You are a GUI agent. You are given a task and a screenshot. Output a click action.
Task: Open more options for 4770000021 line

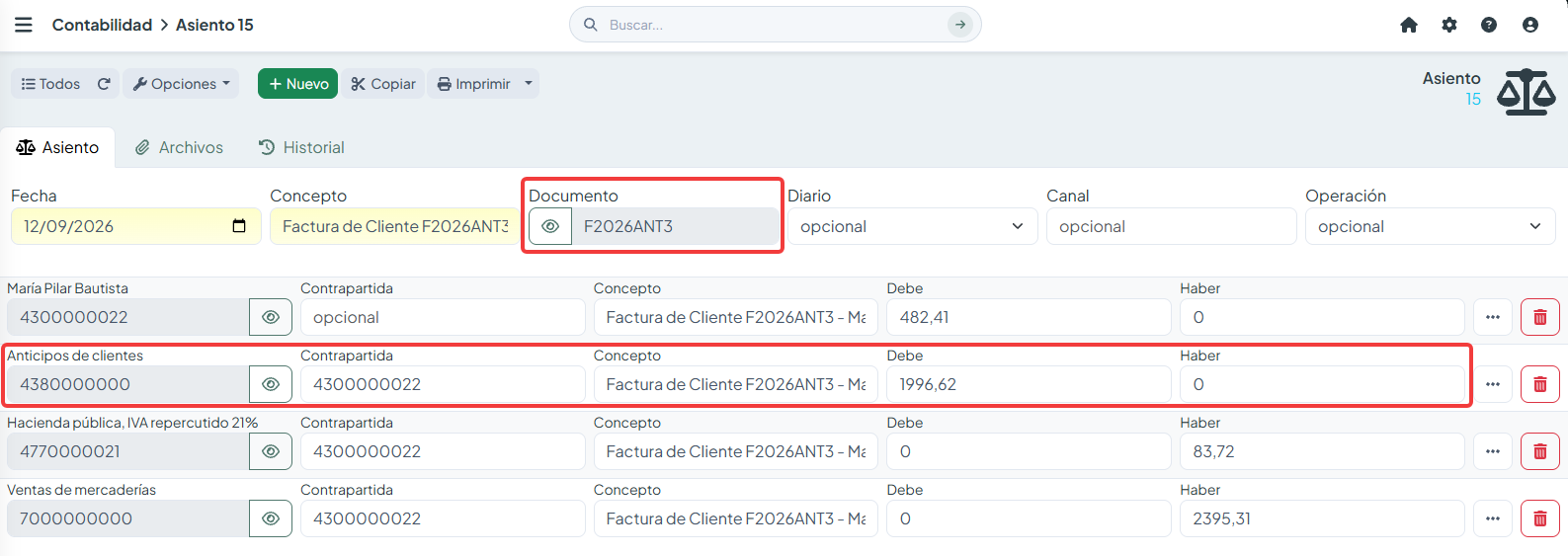tap(1493, 451)
